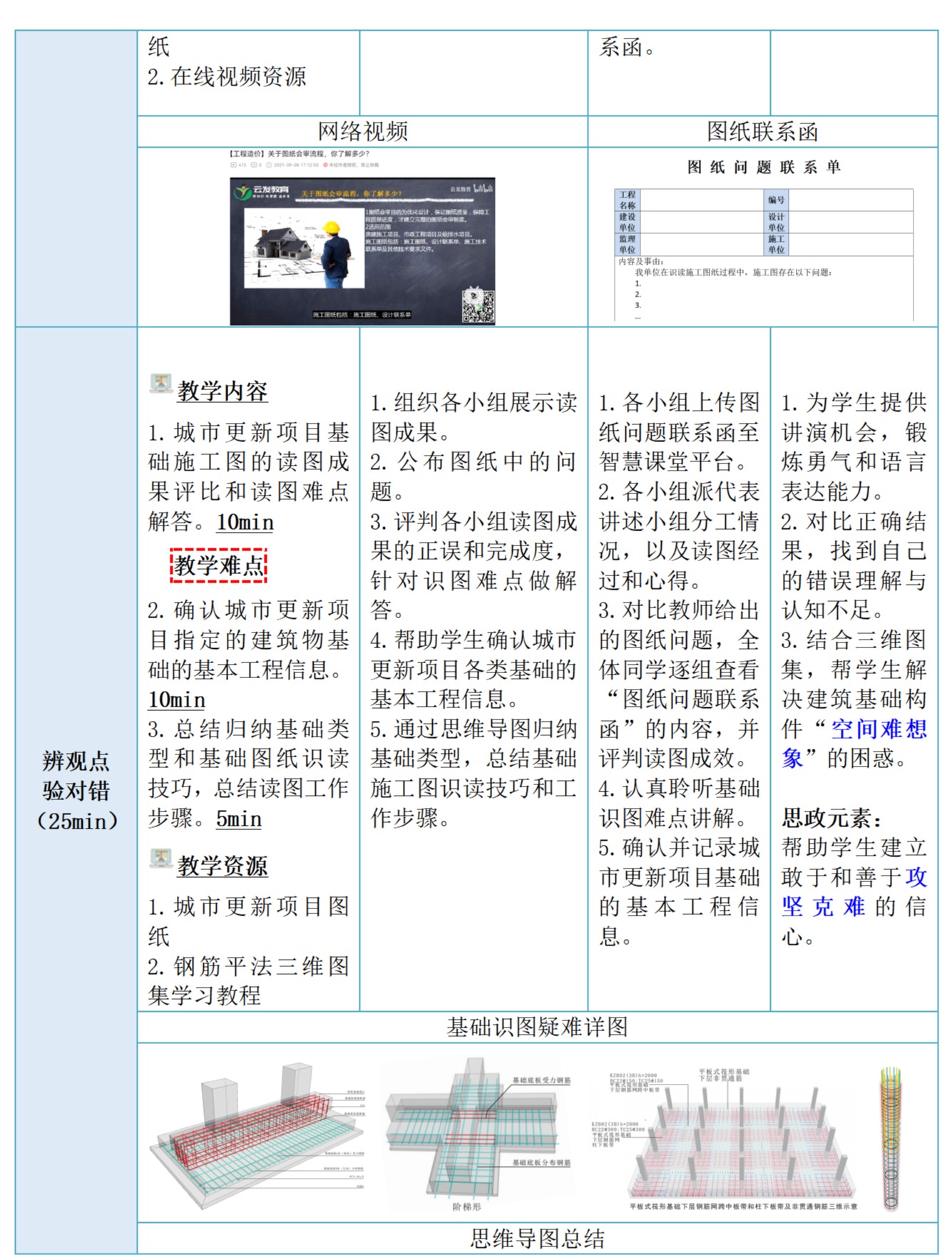
Task: Click the 图纸问题联系单 form title
Action: 764,167
